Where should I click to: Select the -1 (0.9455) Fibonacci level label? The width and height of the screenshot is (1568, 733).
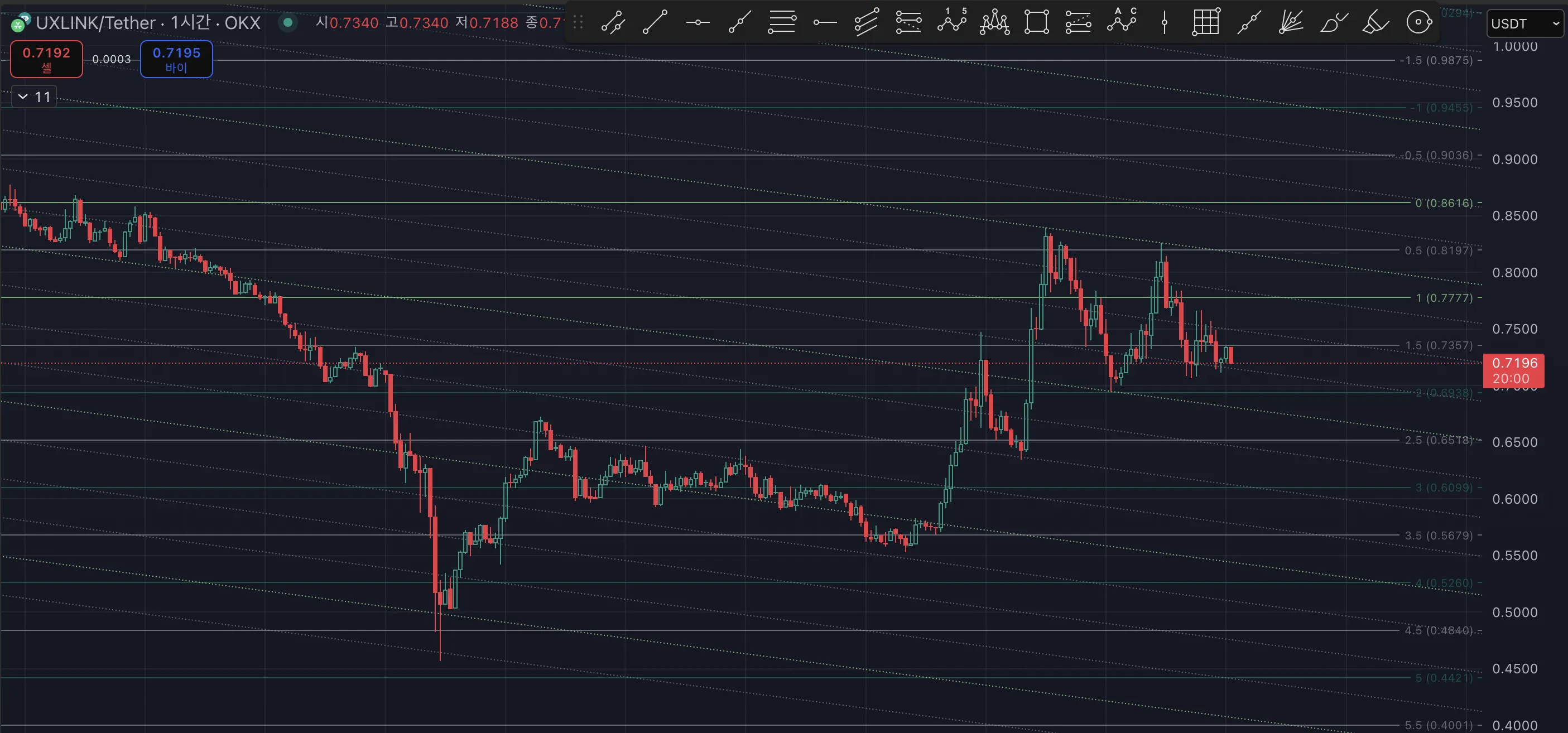1441,108
